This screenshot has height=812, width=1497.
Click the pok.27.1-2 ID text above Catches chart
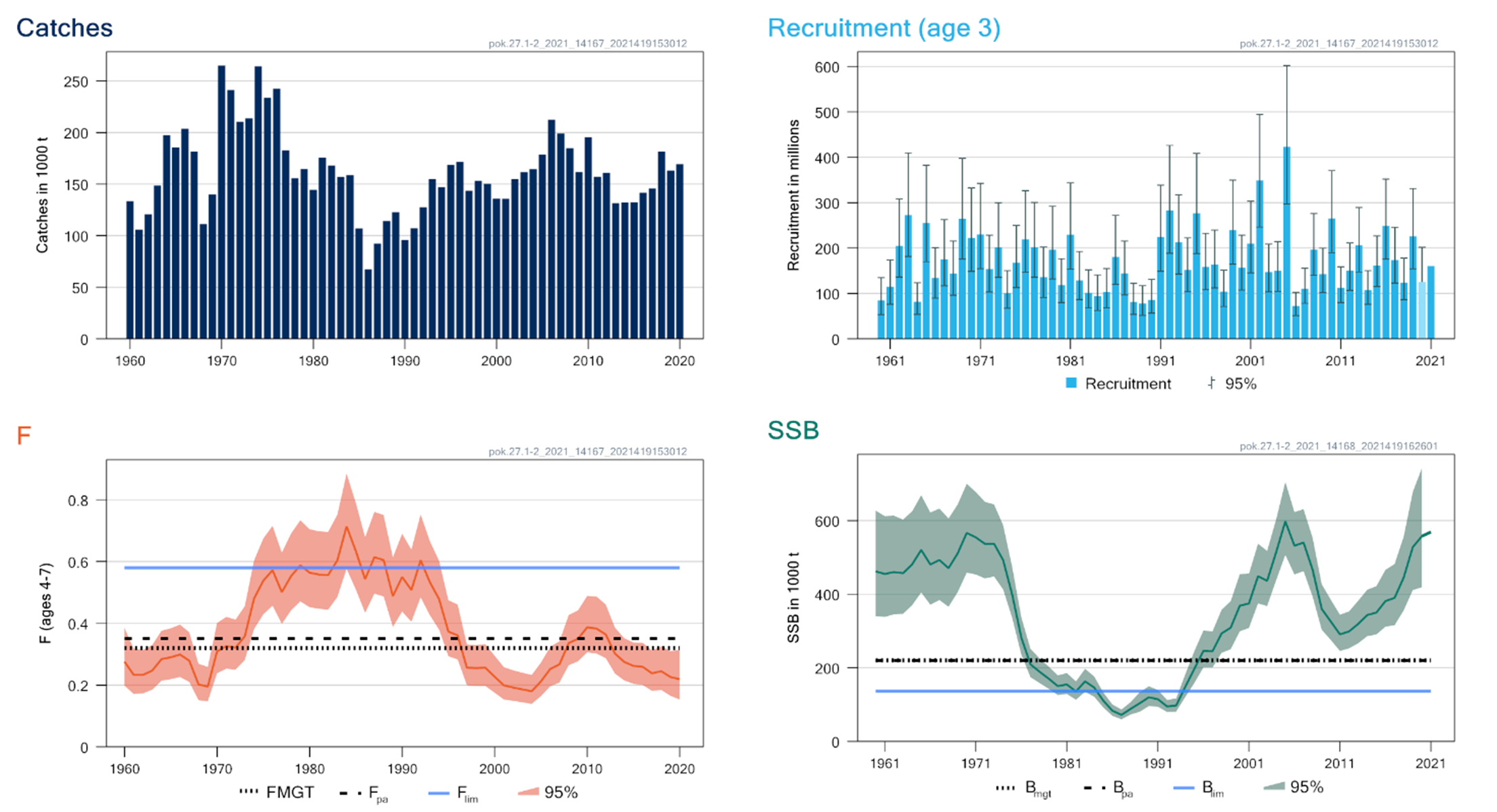point(587,43)
